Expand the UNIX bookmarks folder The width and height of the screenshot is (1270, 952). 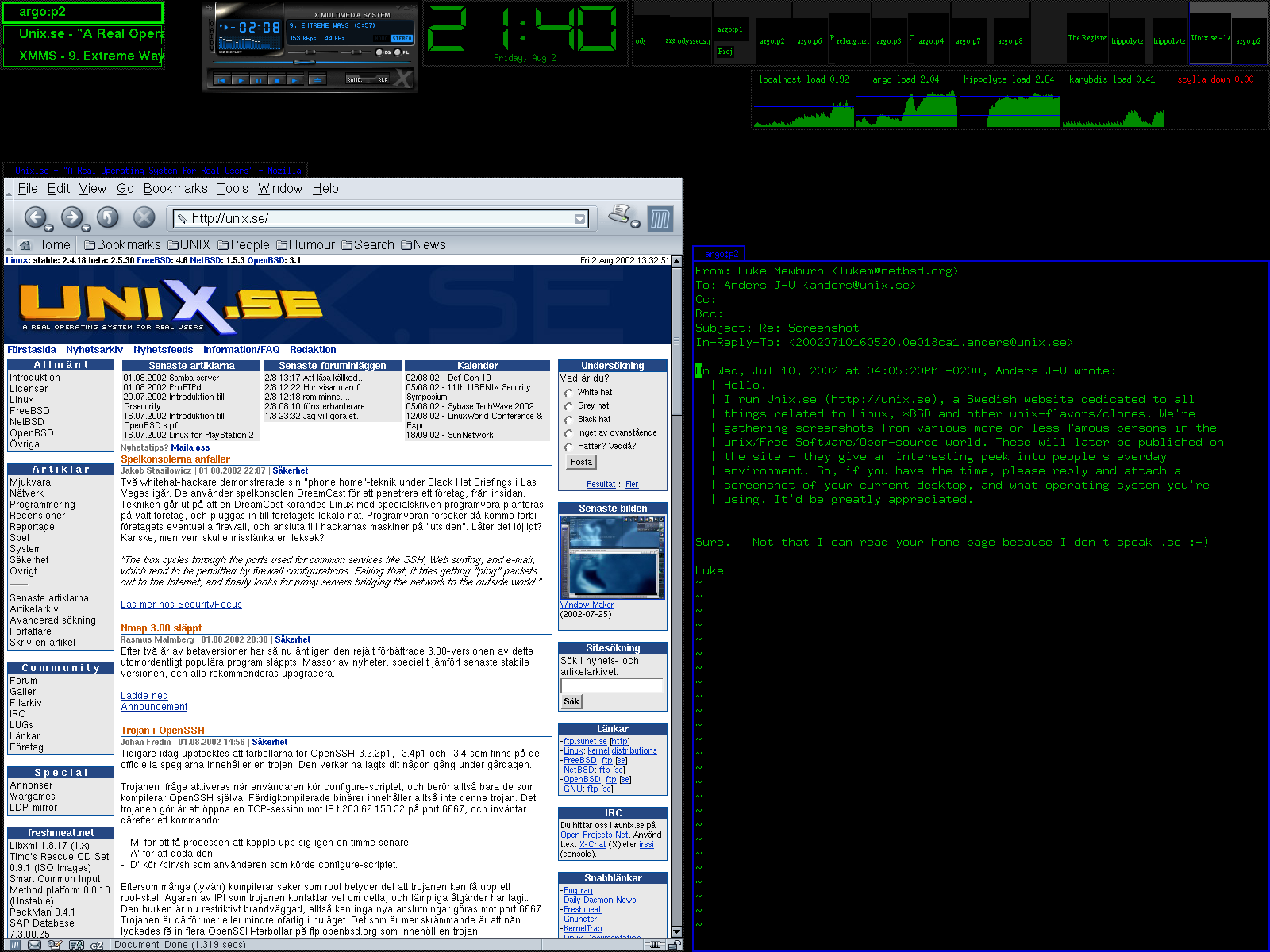[189, 245]
